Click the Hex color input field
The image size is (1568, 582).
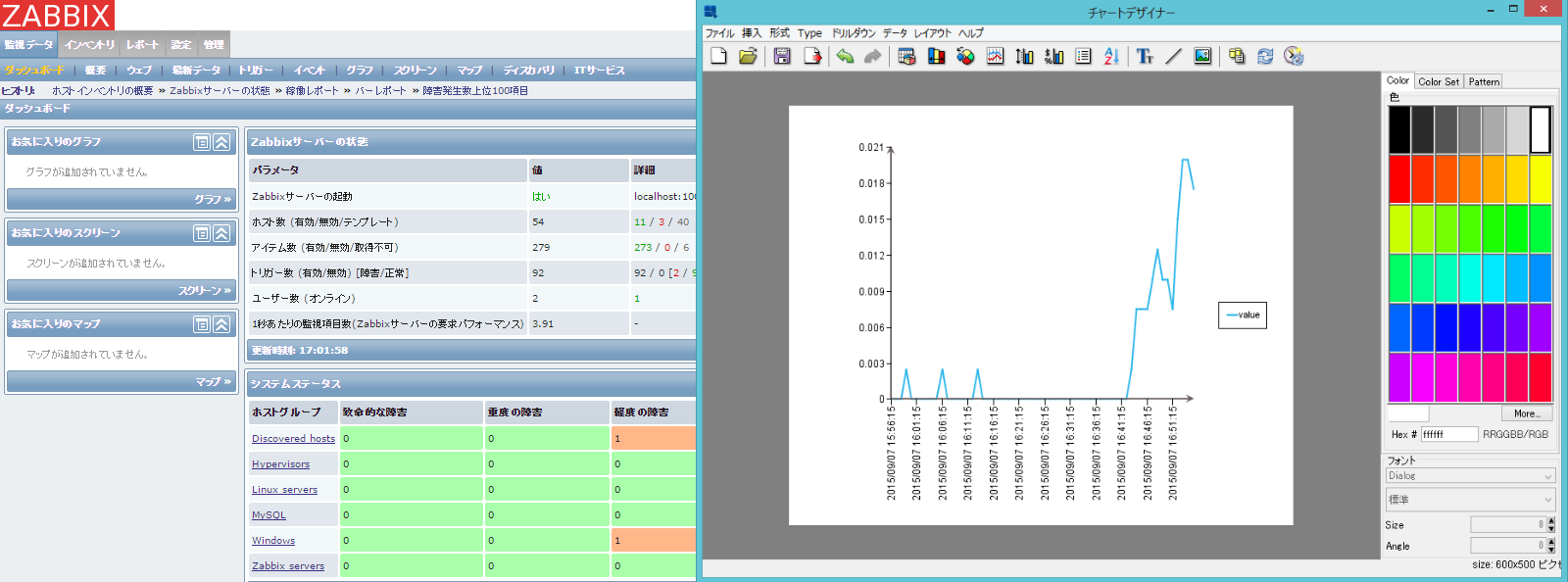pyautogui.click(x=1448, y=434)
